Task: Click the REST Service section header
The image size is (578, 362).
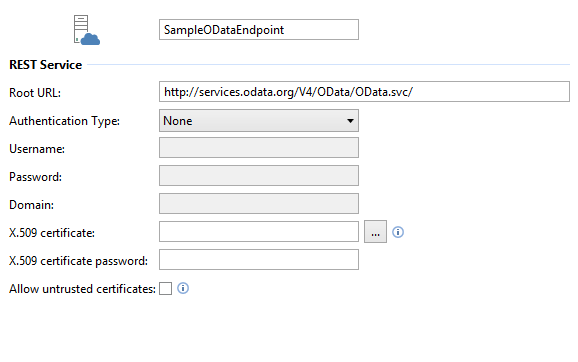Action: (x=46, y=65)
